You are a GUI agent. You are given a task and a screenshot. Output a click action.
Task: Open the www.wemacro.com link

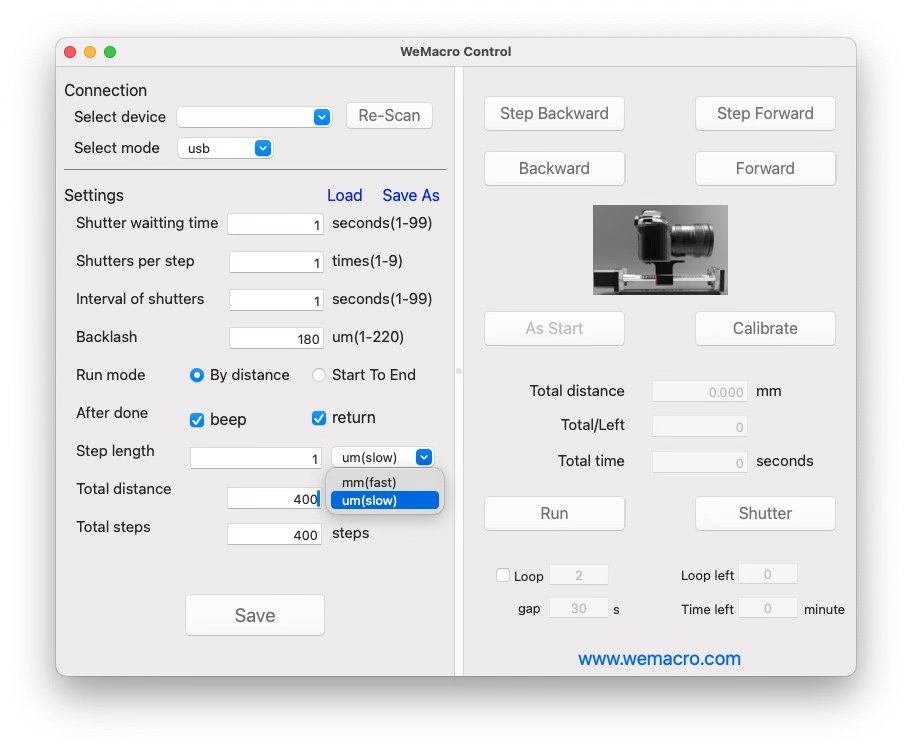pyautogui.click(x=659, y=659)
